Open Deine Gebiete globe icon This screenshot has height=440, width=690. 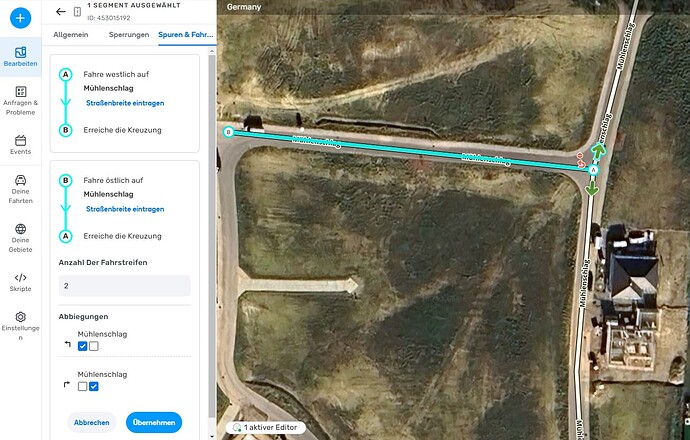coord(21,229)
